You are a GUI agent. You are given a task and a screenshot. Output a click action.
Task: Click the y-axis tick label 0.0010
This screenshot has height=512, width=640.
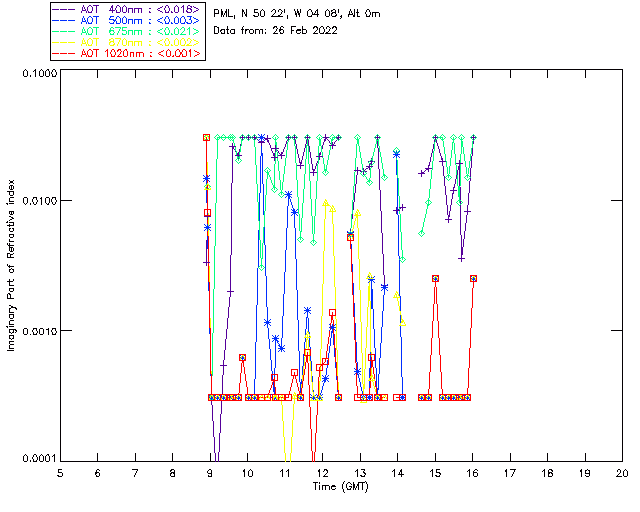click(39, 331)
